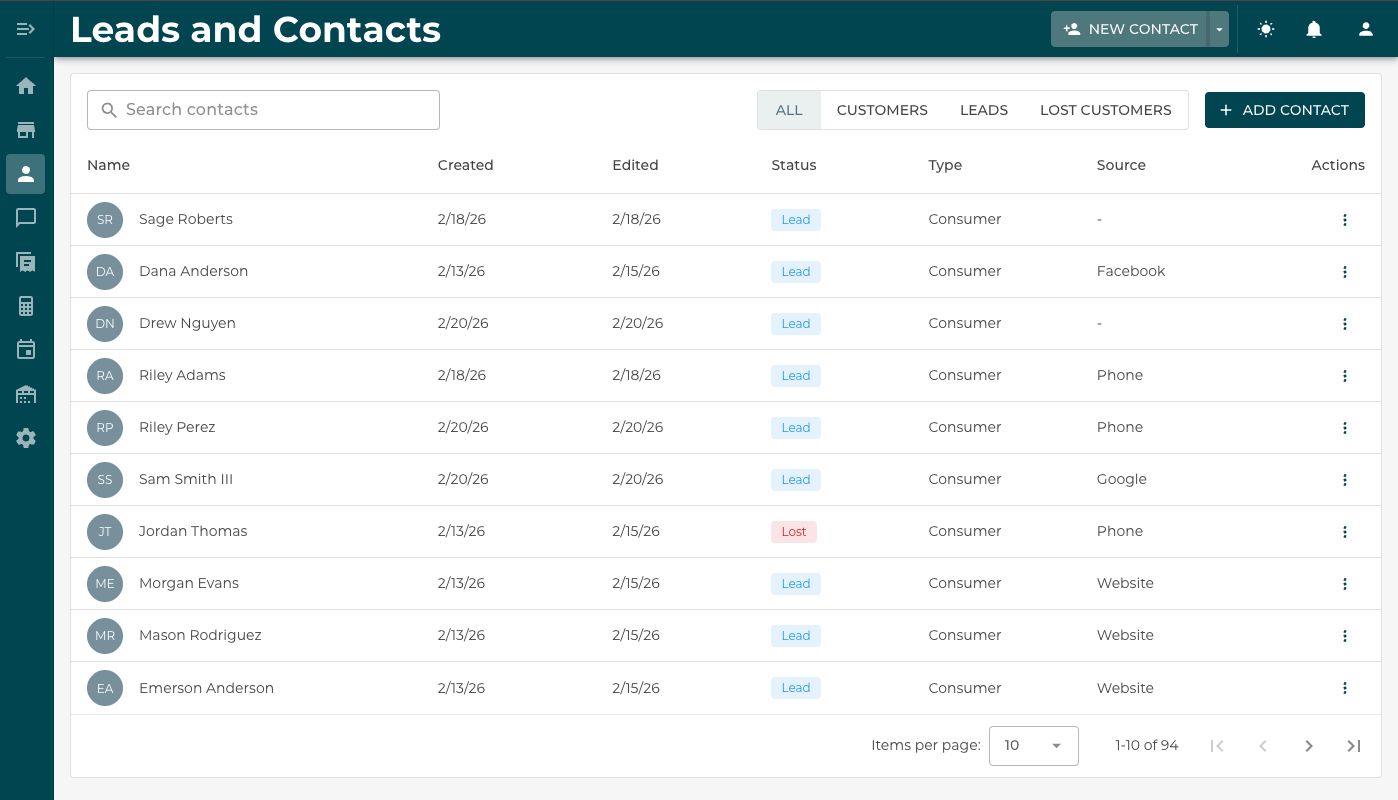Image resolution: width=1398 pixels, height=800 pixels.
Task: Open actions menu for Sage Roberts row
Action: [x=1345, y=219]
